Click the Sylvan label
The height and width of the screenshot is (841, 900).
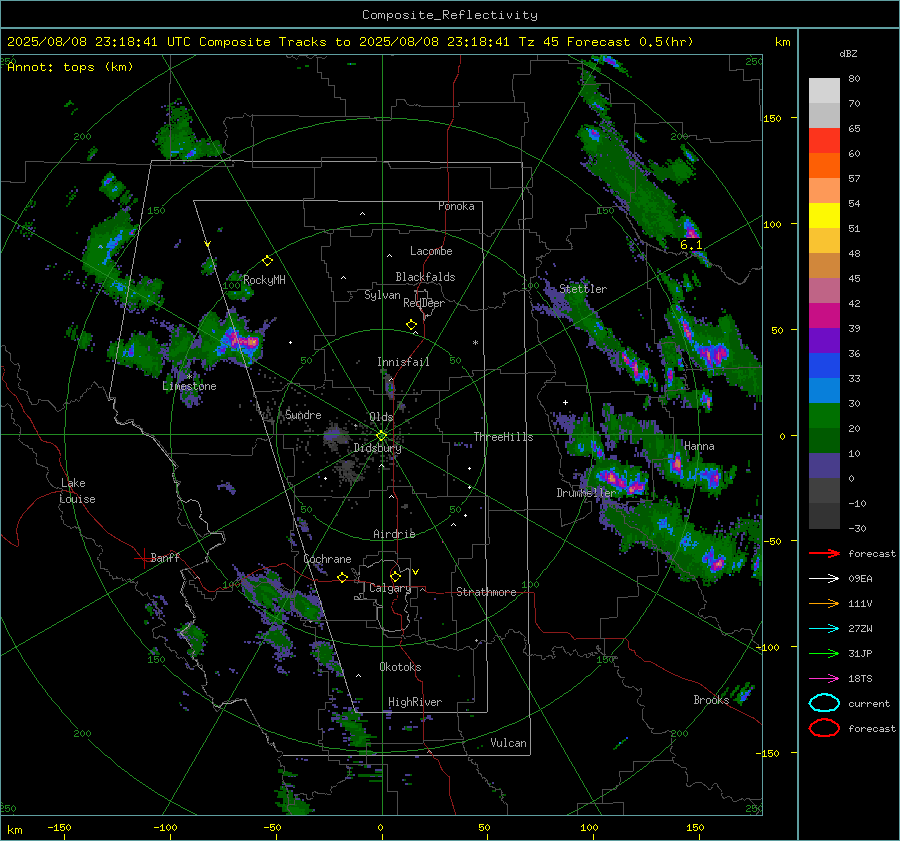click(x=382, y=295)
